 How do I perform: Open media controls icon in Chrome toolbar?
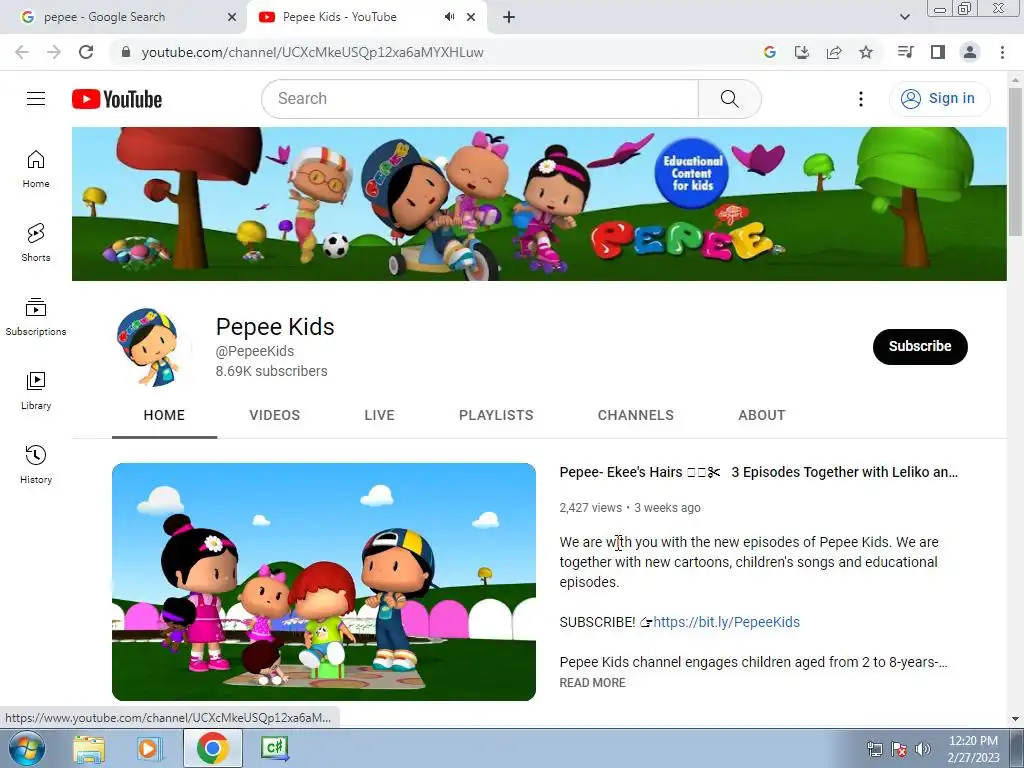906,52
